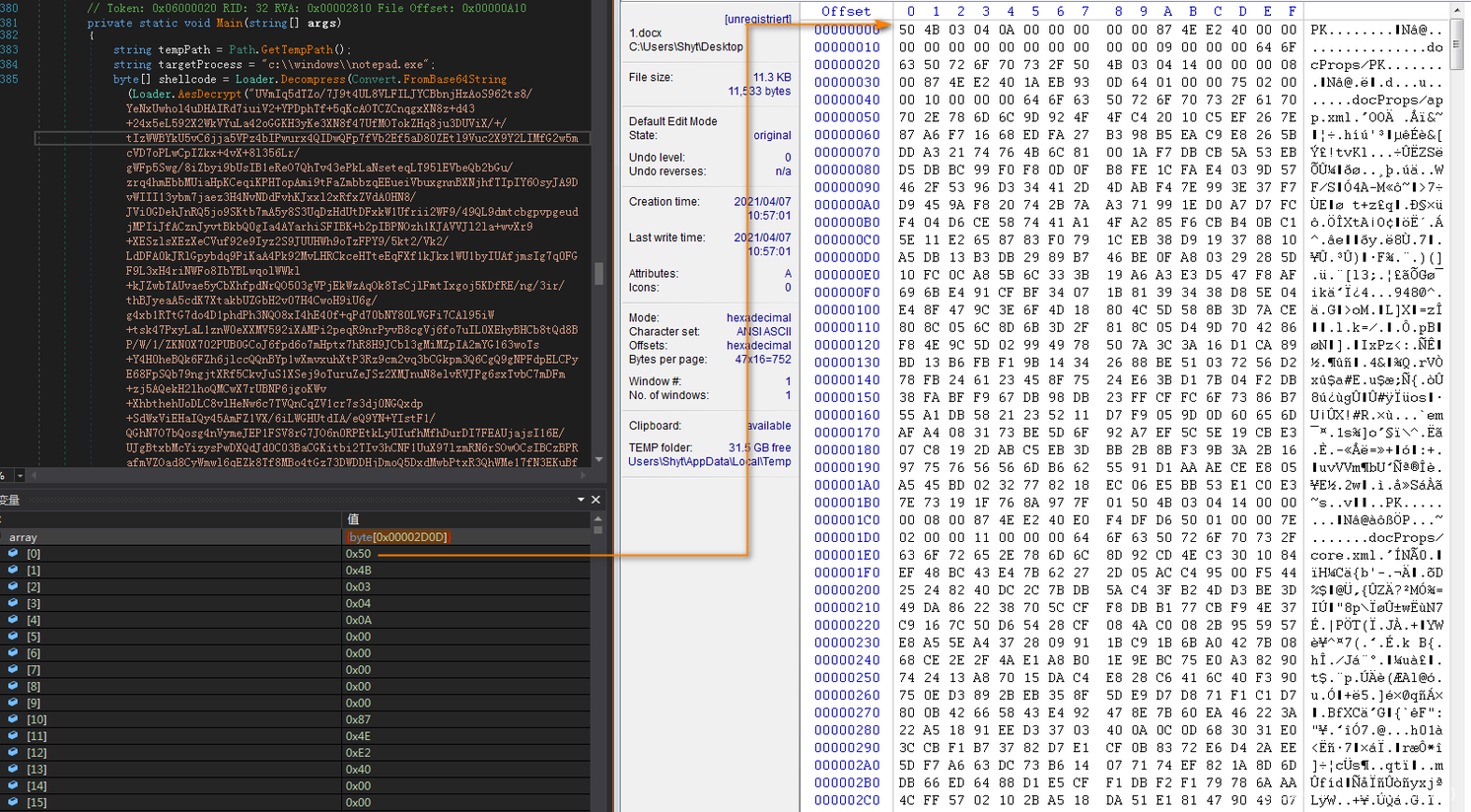Click the variables panel scroll-up arrow
1471x812 pixels.
coord(597,518)
